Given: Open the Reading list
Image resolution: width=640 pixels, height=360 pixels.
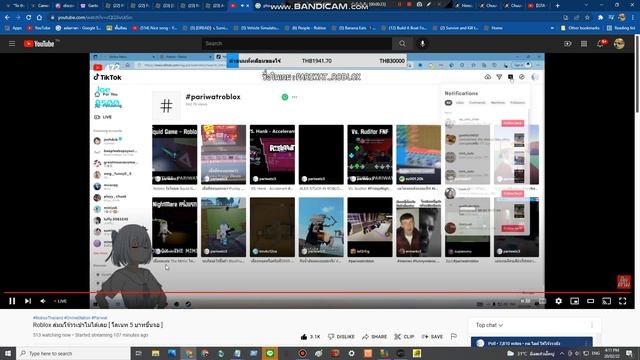Looking at the screenshot, I should point(621,28).
